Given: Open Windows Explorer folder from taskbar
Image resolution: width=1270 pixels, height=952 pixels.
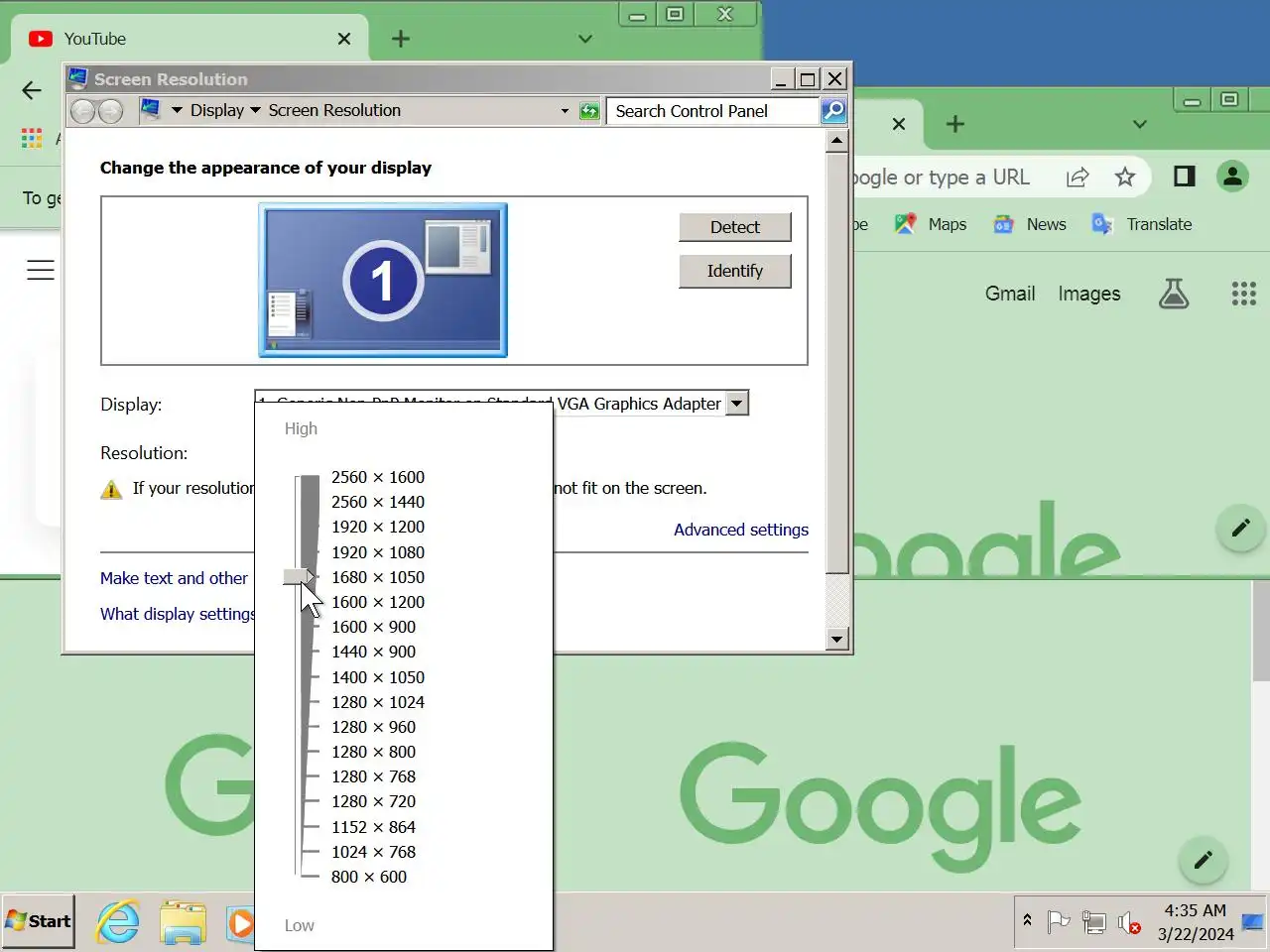Looking at the screenshot, I should [x=184, y=922].
